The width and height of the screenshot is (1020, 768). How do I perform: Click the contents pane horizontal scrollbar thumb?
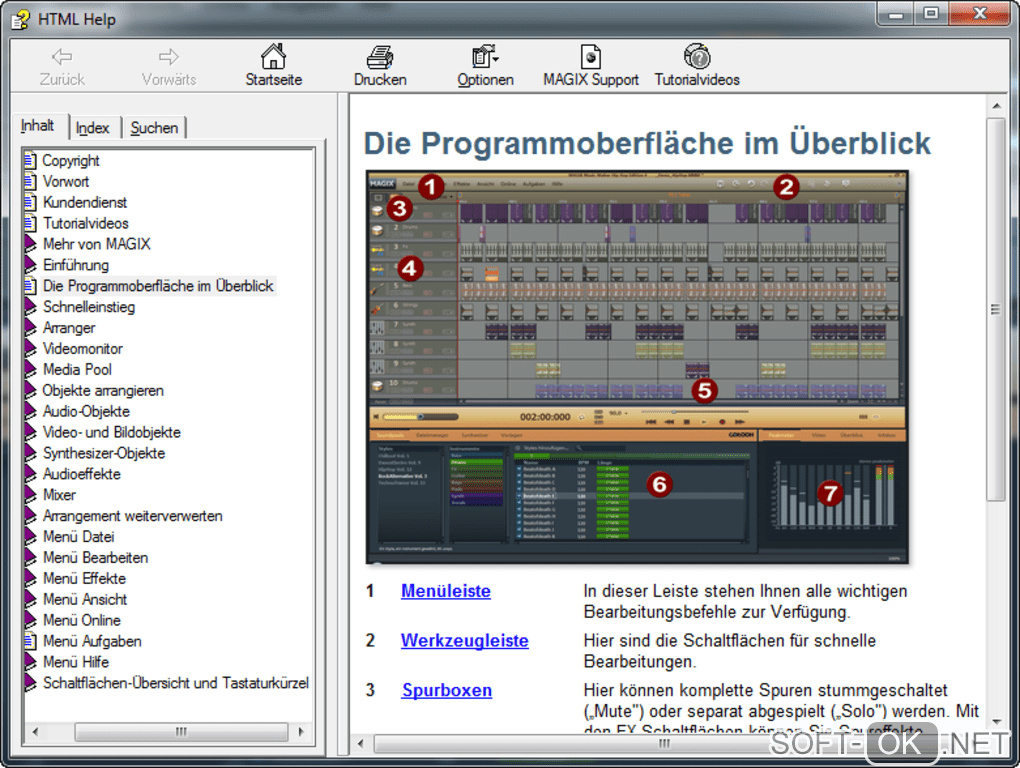point(181,732)
